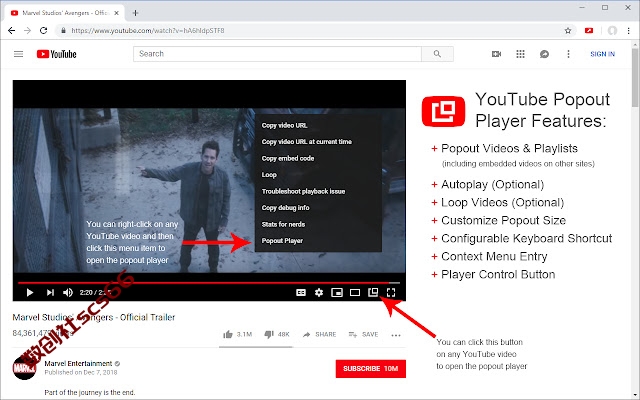Switch to miniplayer mode

pyautogui.click(x=337, y=292)
